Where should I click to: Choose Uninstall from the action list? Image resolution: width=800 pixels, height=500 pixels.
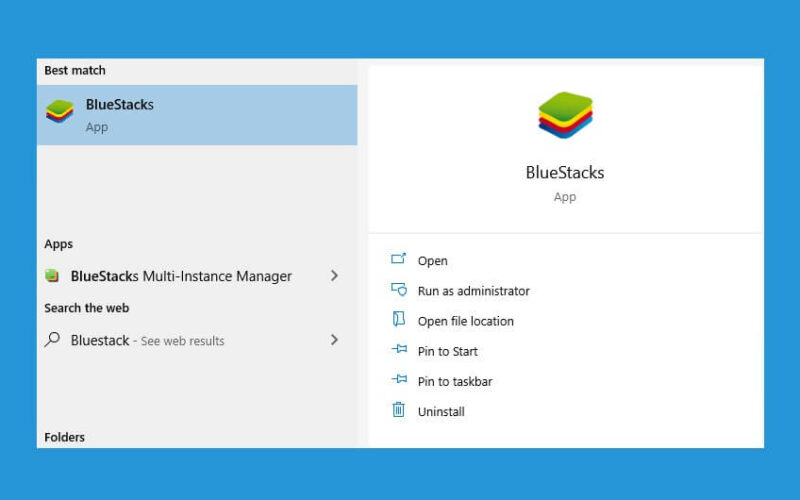tap(441, 411)
